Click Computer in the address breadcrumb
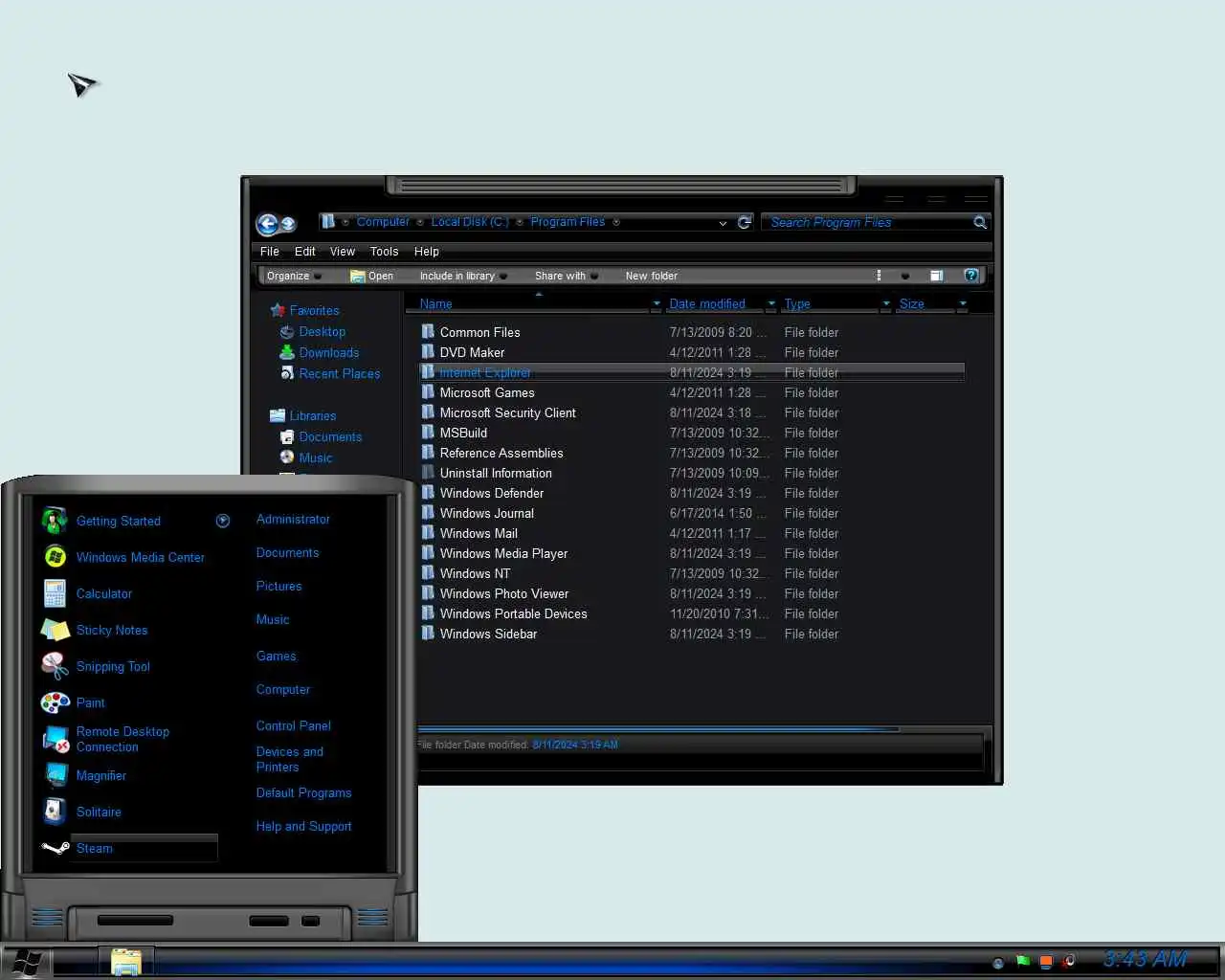The image size is (1225, 980). (383, 222)
